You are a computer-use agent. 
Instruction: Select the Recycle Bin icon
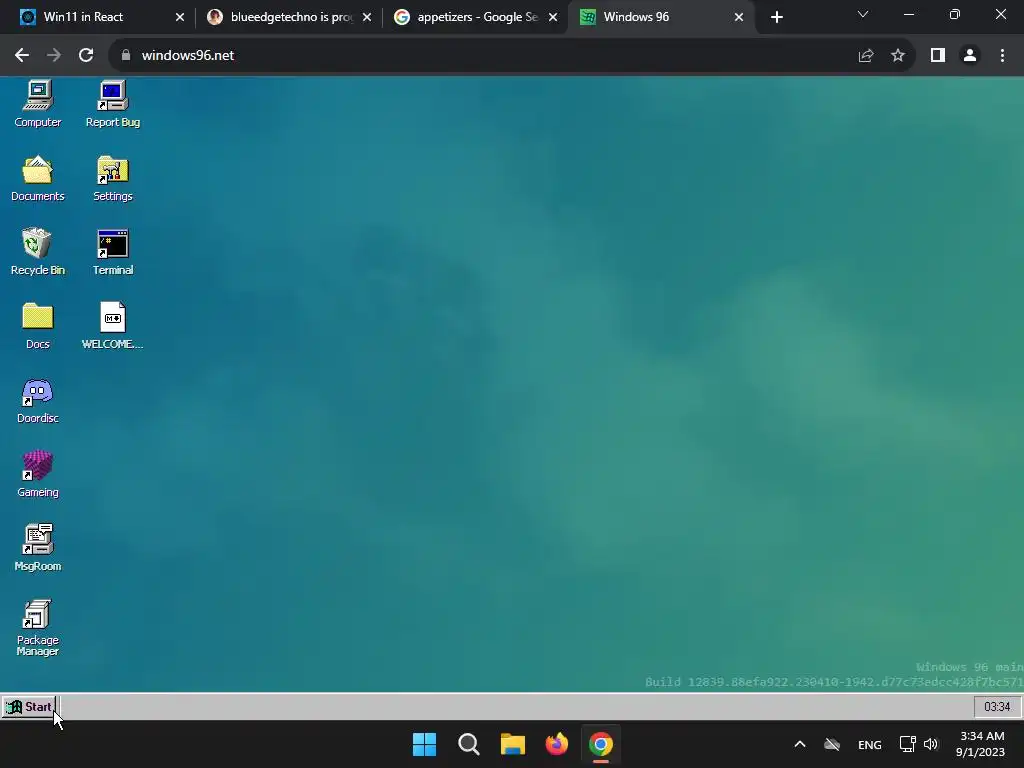[x=38, y=252]
